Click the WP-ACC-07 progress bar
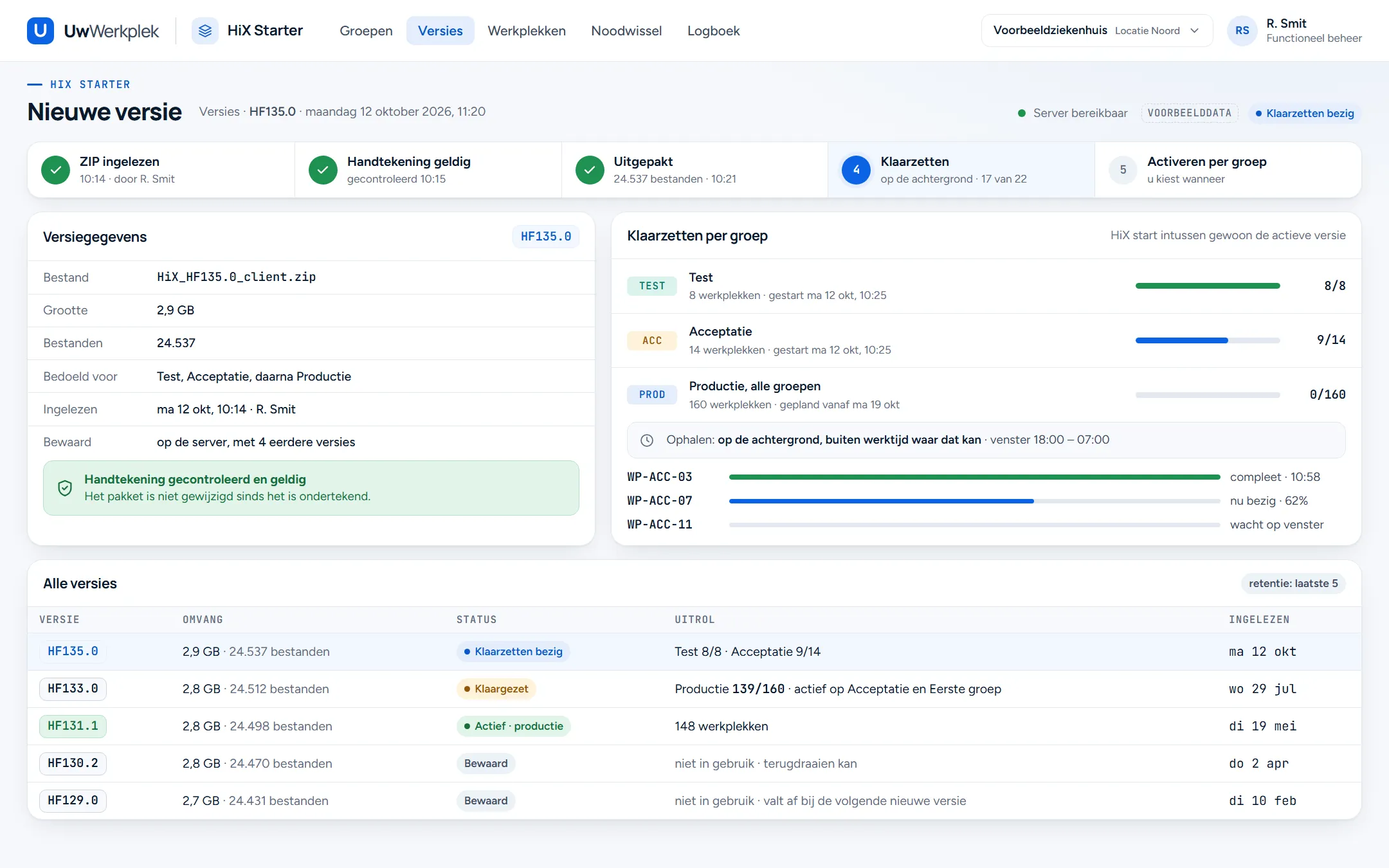The height and width of the screenshot is (868, 1389). click(x=974, y=501)
